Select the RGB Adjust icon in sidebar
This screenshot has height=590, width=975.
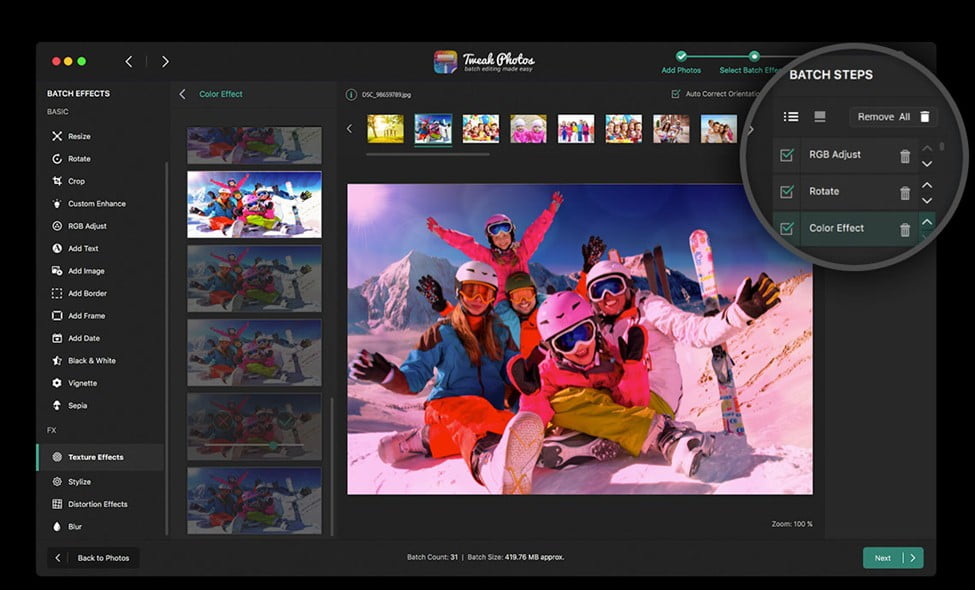click(x=57, y=226)
